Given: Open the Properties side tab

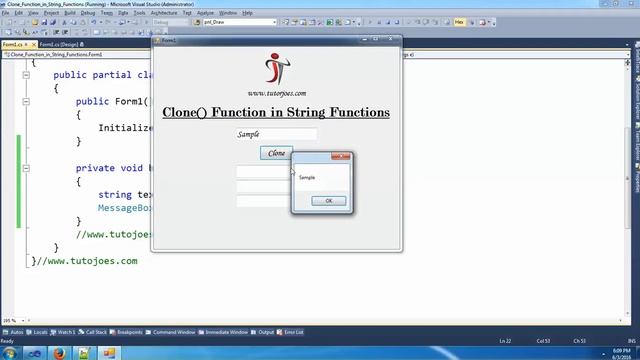Looking at the screenshot, I should point(637,178).
